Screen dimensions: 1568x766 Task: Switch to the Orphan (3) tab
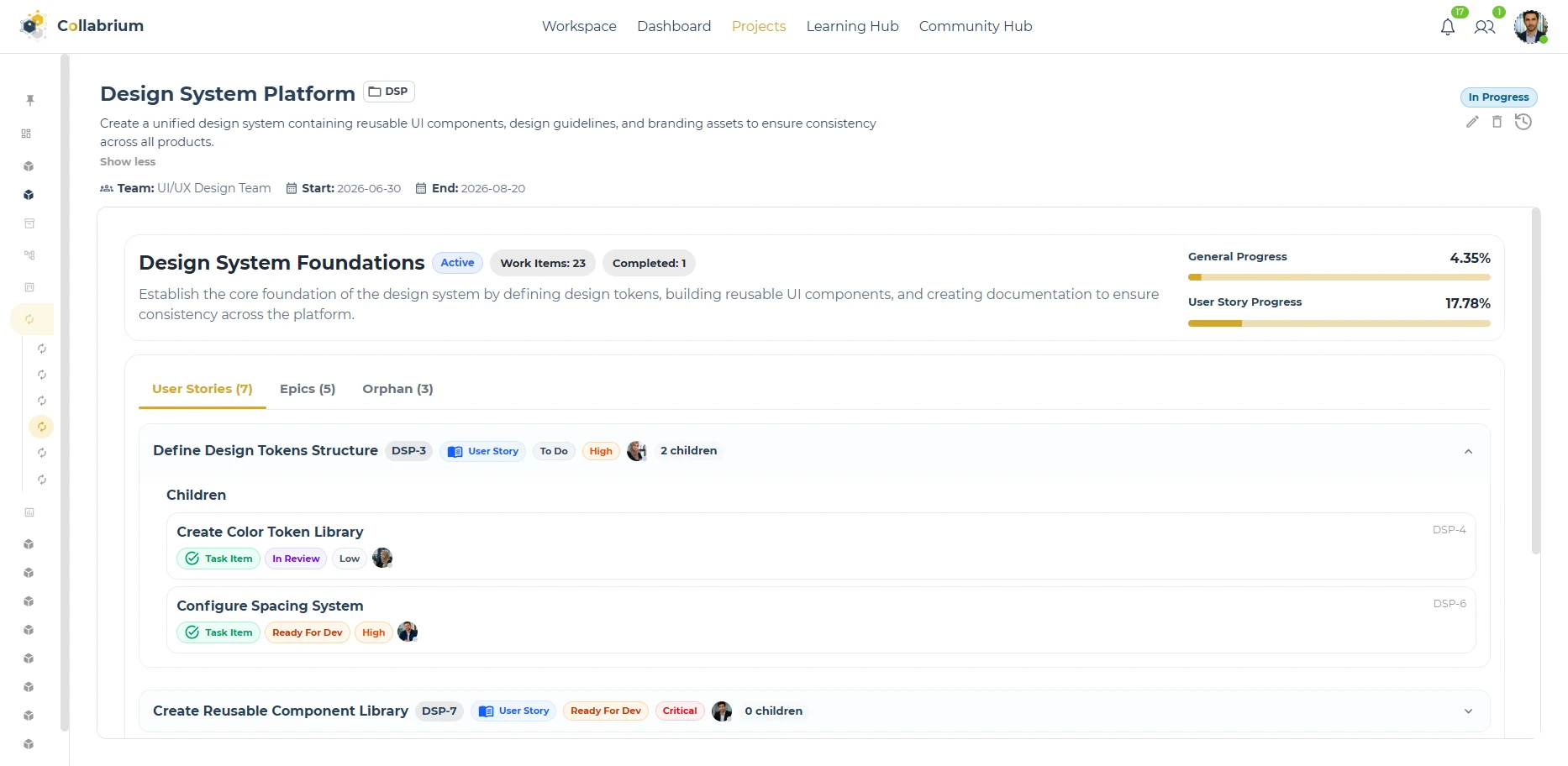click(x=397, y=389)
